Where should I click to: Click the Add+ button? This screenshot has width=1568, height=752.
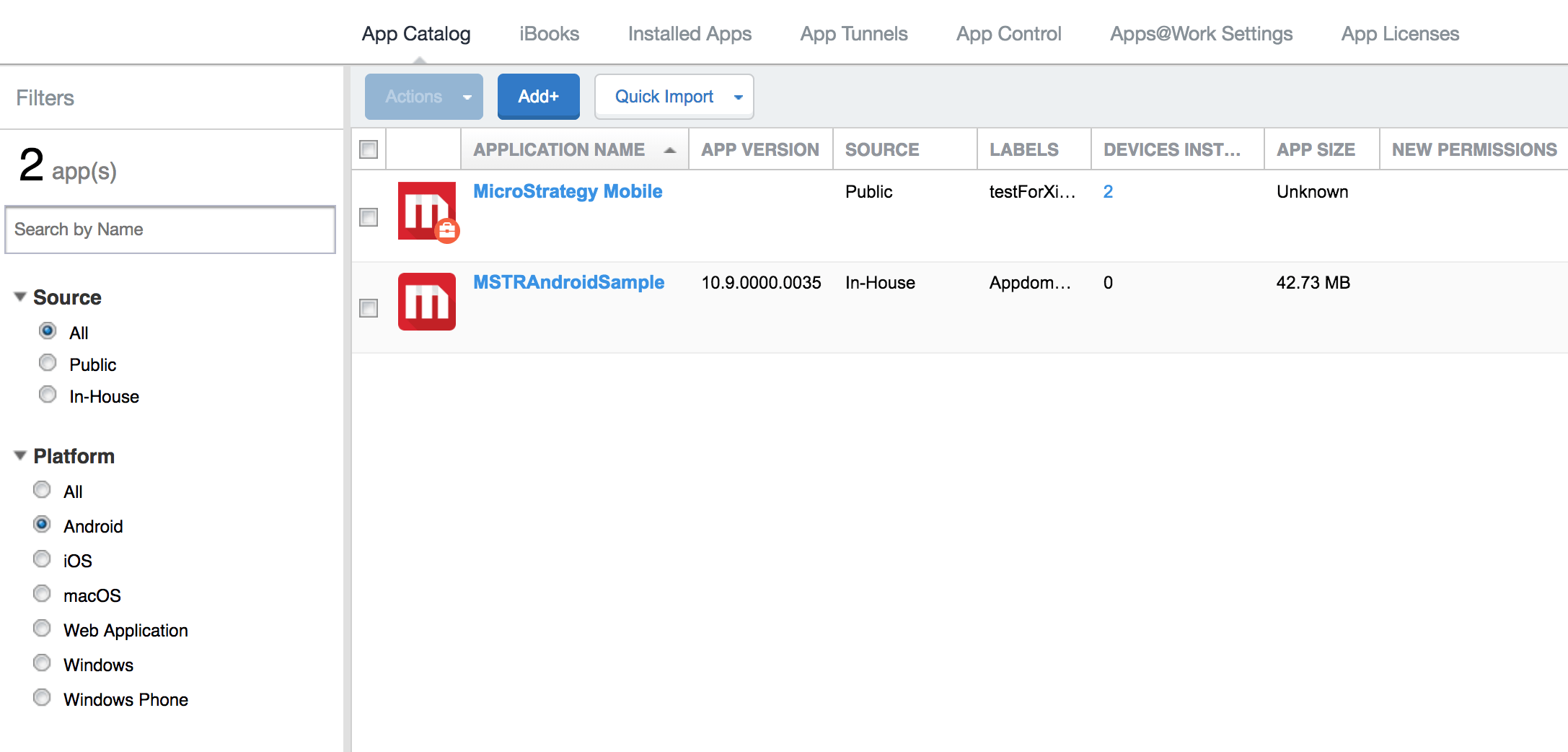pyautogui.click(x=539, y=97)
